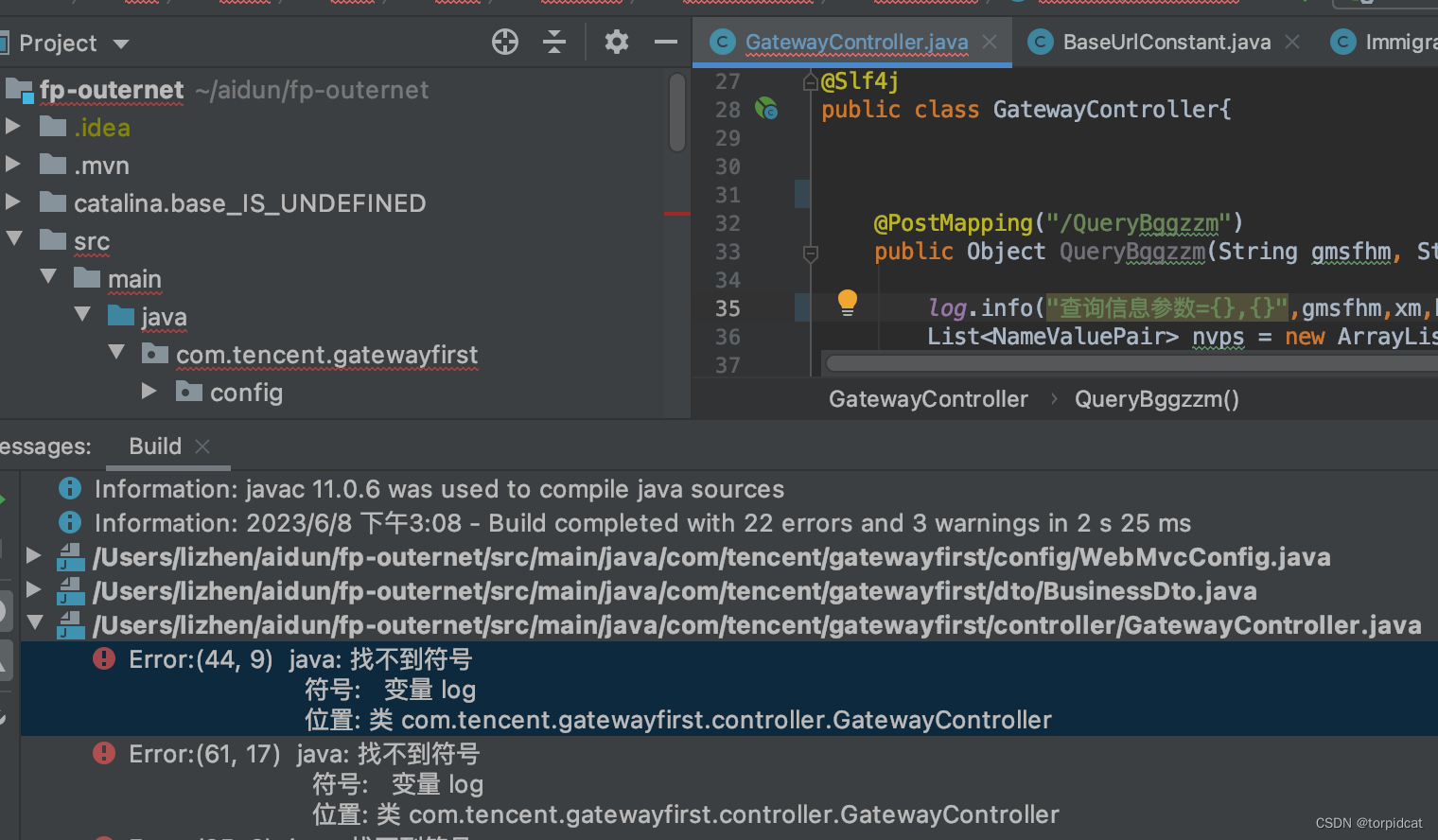This screenshot has width=1438, height=840.
Task: Select the .idea folder icon
Action: (53, 127)
